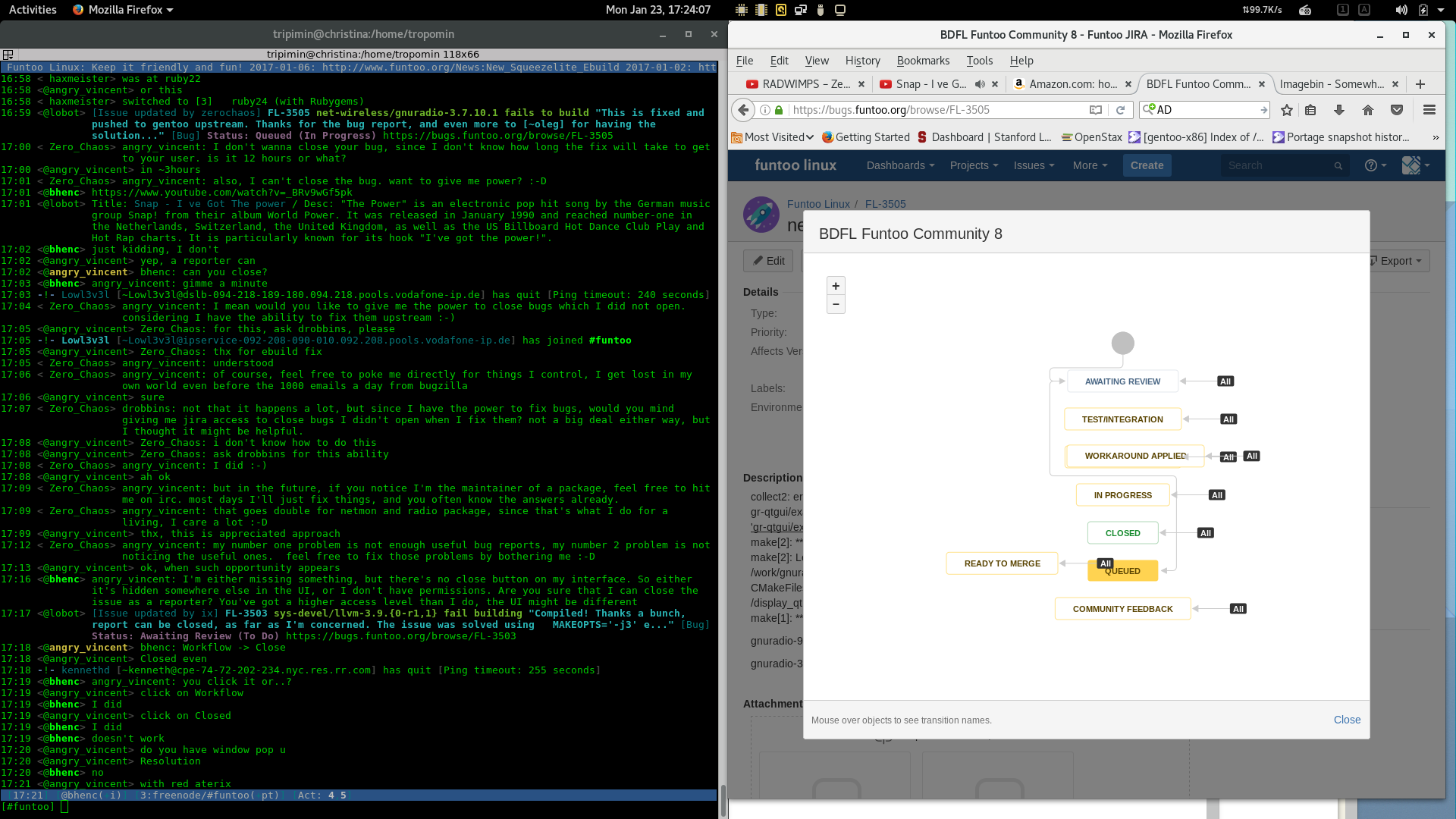Open the History menu in Firefox

click(862, 61)
